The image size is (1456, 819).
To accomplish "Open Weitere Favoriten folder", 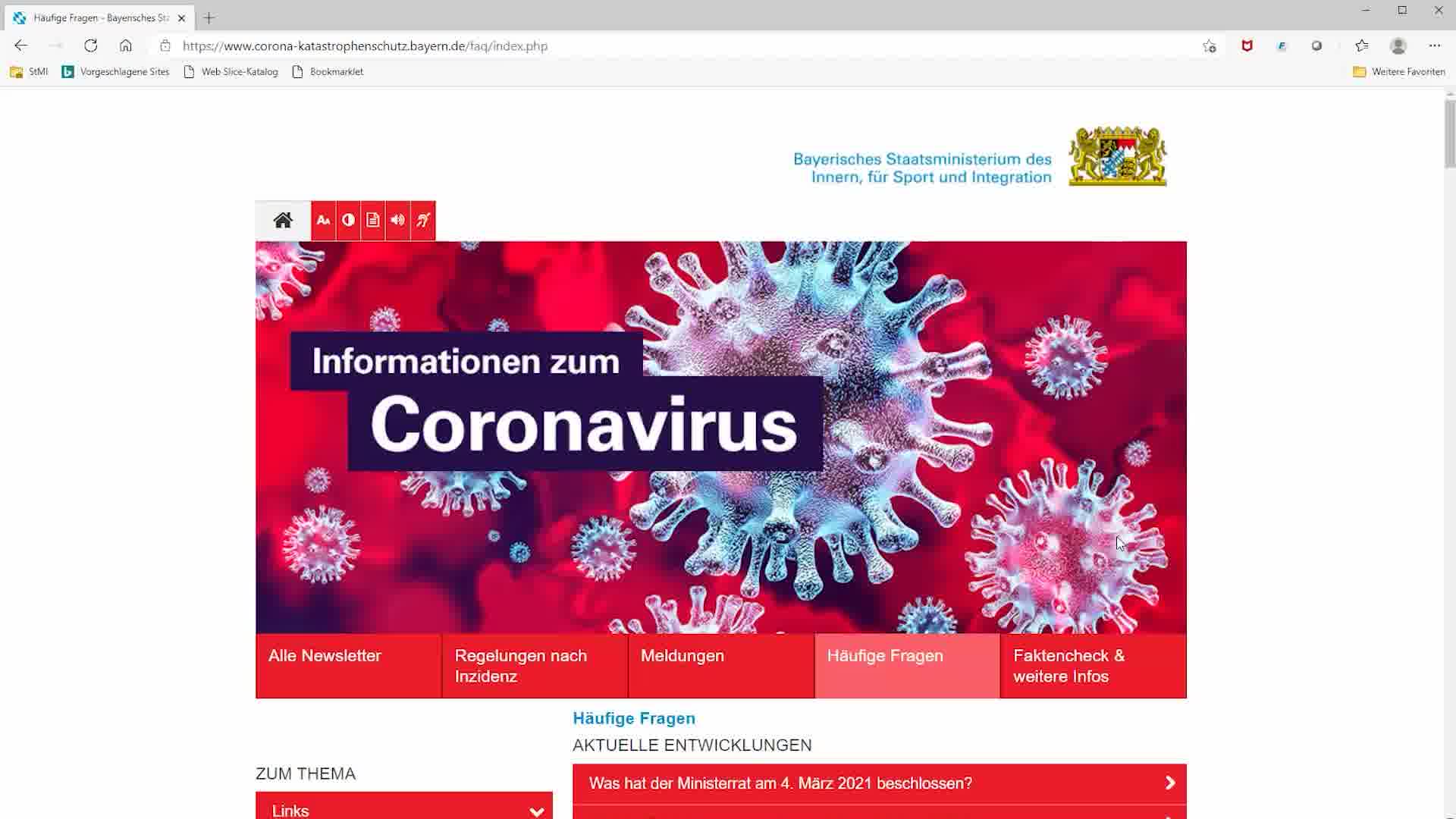I will coord(1399,72).
